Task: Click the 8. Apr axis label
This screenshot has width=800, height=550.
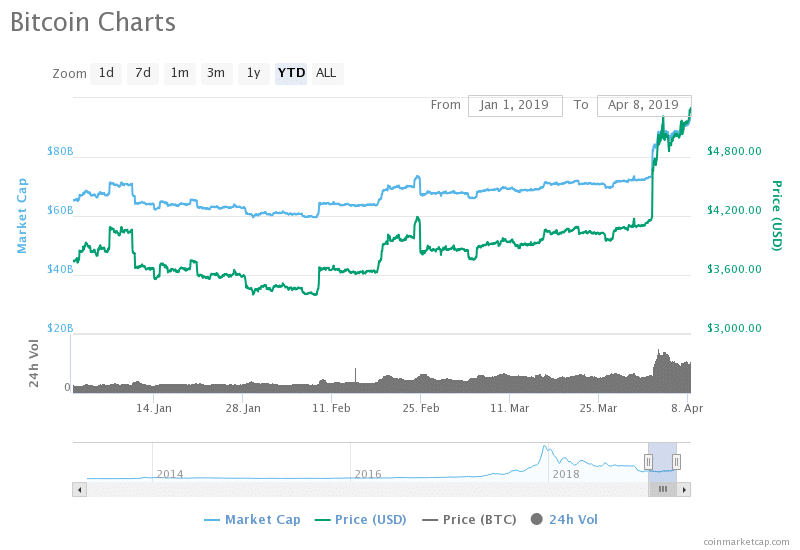Action: pyautogui.click(x=687, y=408)
